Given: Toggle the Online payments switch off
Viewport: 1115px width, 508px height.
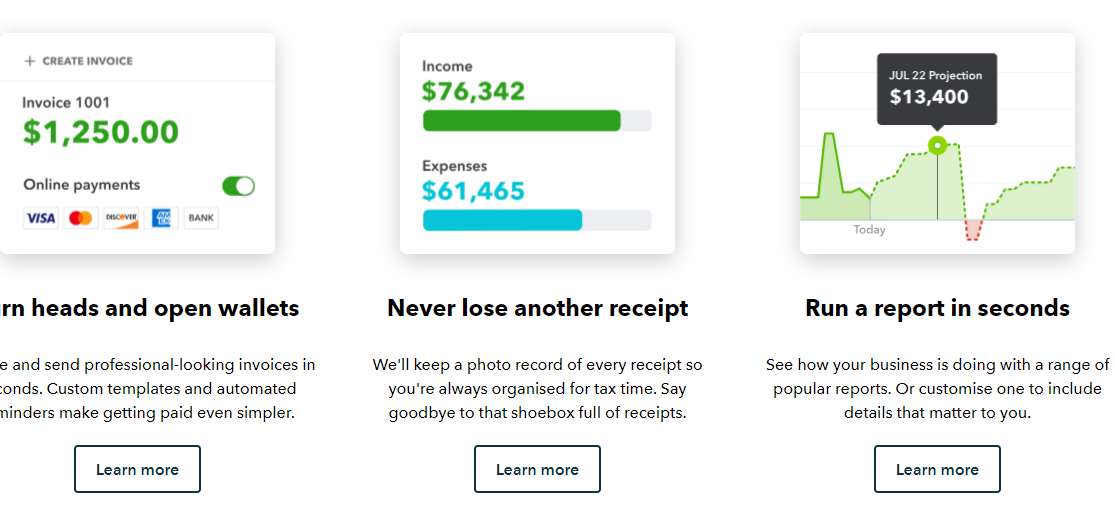Looking at the screenshot, I should [238, 186].
